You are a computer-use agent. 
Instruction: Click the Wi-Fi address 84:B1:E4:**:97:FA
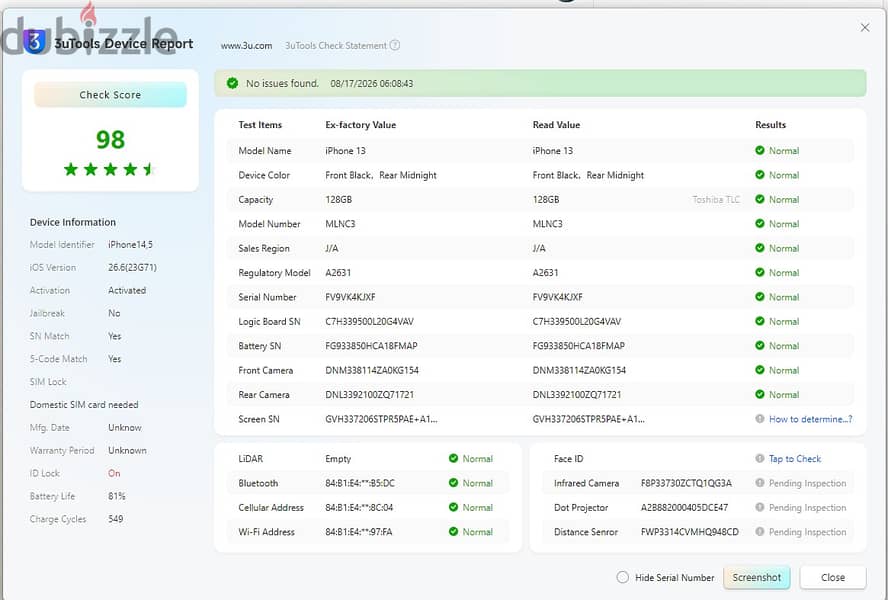coord(358,531)
